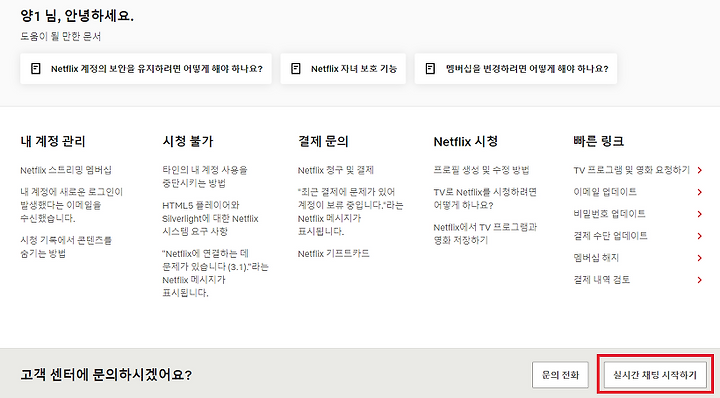Open Netflix 기프트카드 link
Image resolution: width=720 pixels, height=398 pixels.
333,254
